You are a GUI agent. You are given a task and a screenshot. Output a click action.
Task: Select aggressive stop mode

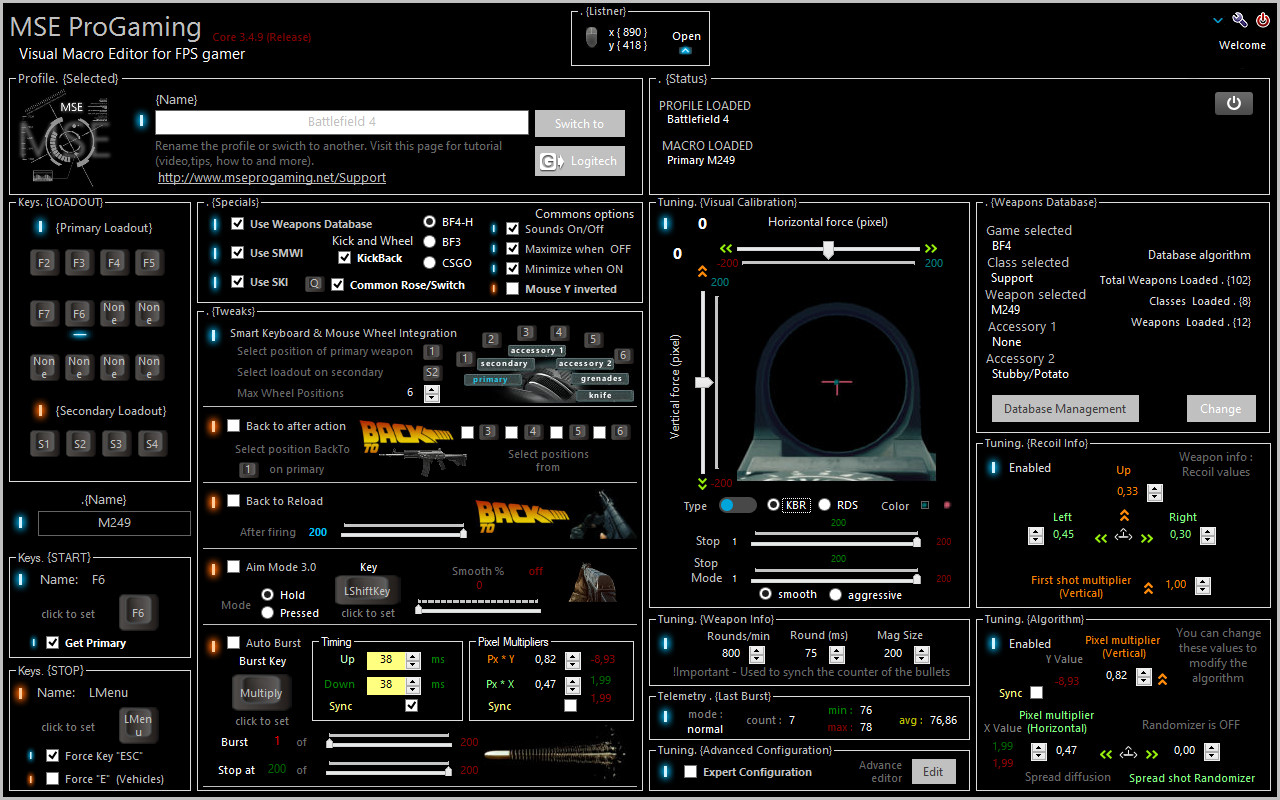click(836, 595)
